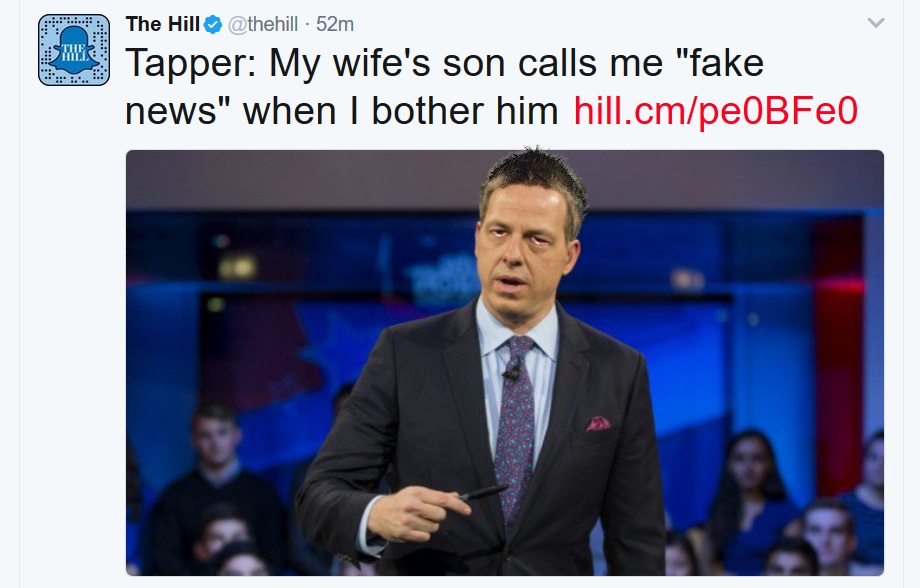Screen dimensions: 920x588
Task: Open The Hill's profile avatar
Action: 74,50
